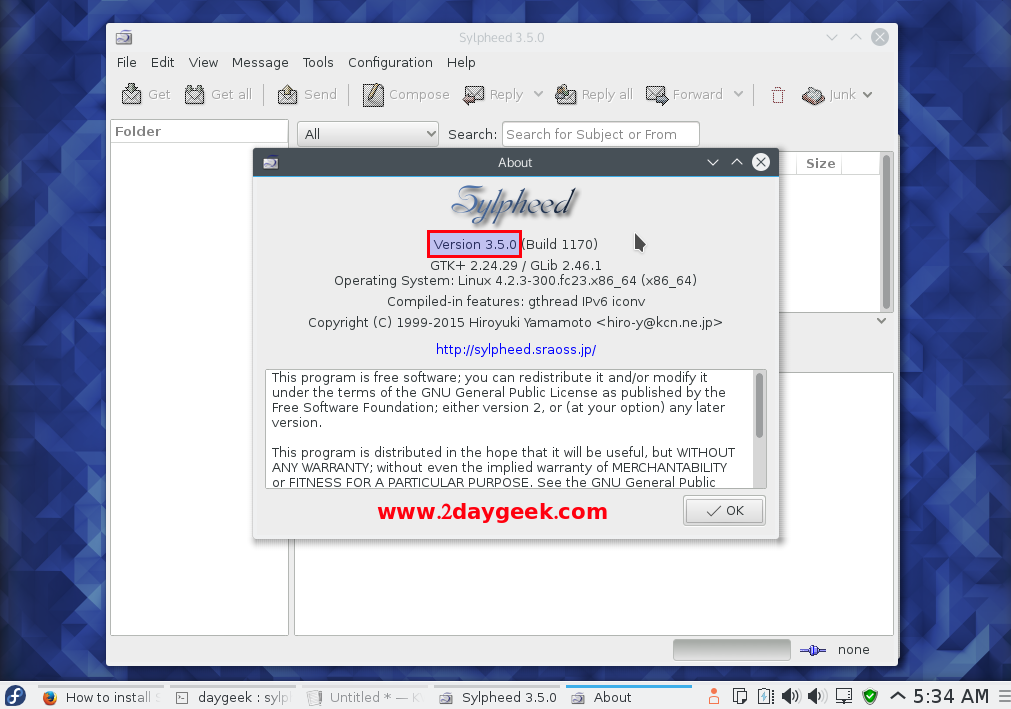
Task: Click the Sylpheed main window title icon
Action: tap(124, 37)
